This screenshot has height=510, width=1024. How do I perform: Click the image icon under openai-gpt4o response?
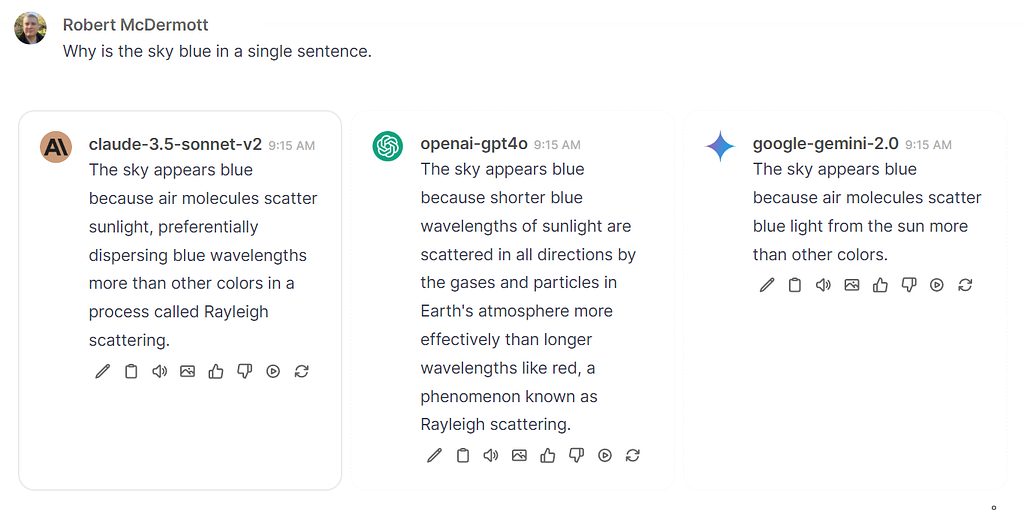(519, 455)
